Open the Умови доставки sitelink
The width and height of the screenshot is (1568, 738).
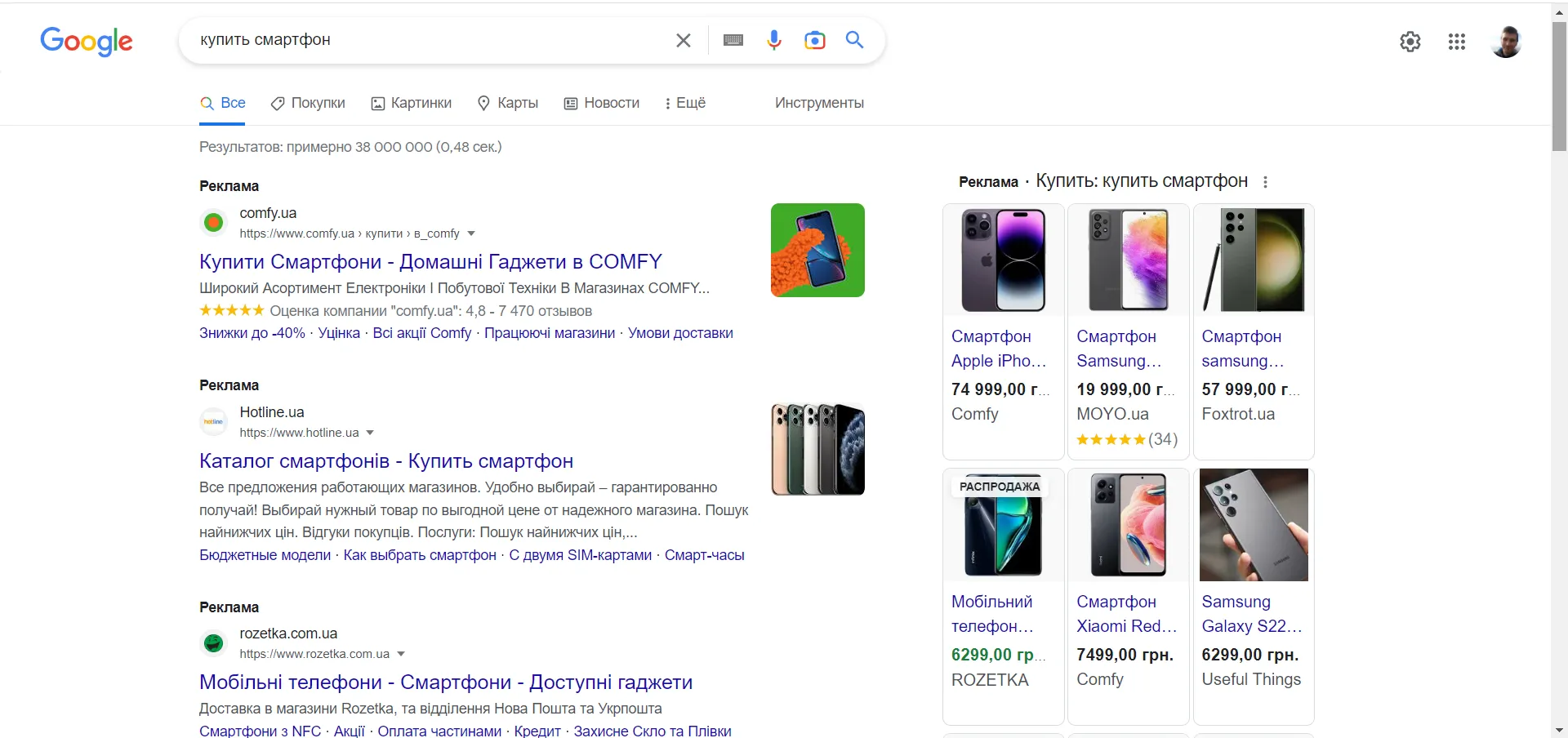(680, 333)
